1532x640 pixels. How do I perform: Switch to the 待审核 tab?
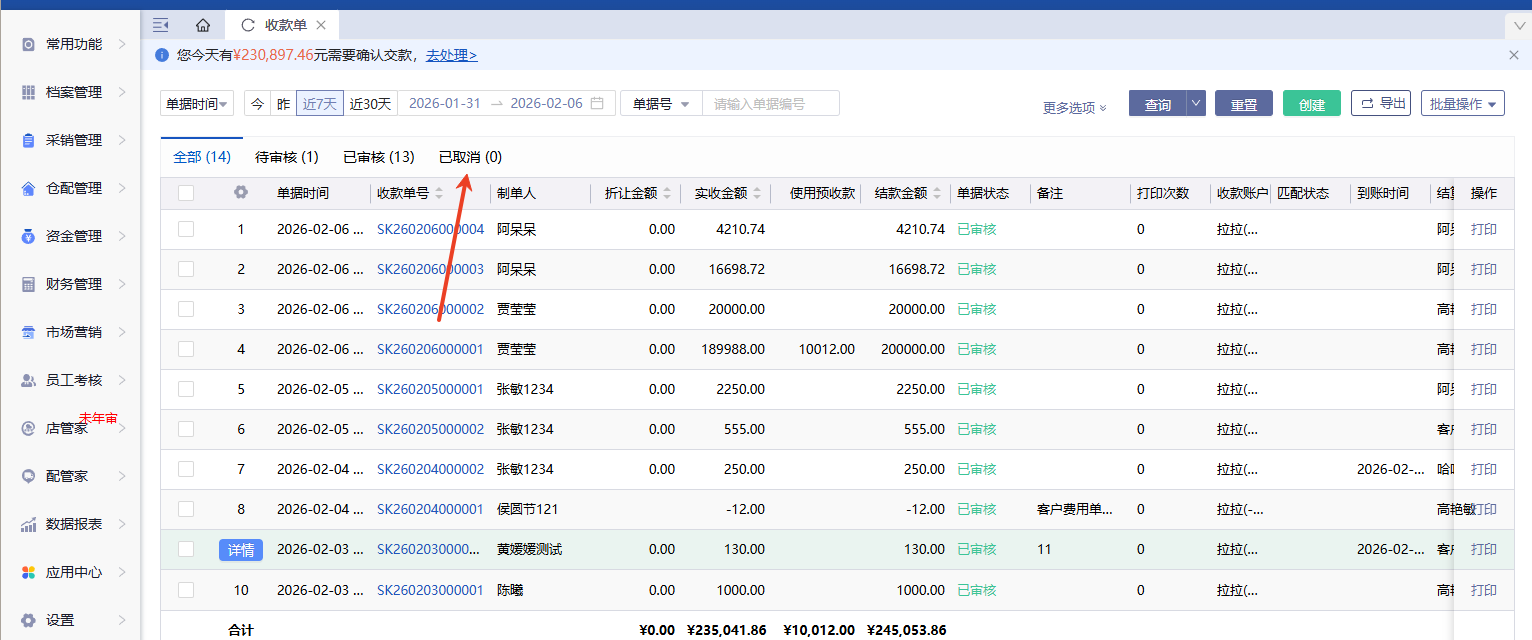click(286, 157)
